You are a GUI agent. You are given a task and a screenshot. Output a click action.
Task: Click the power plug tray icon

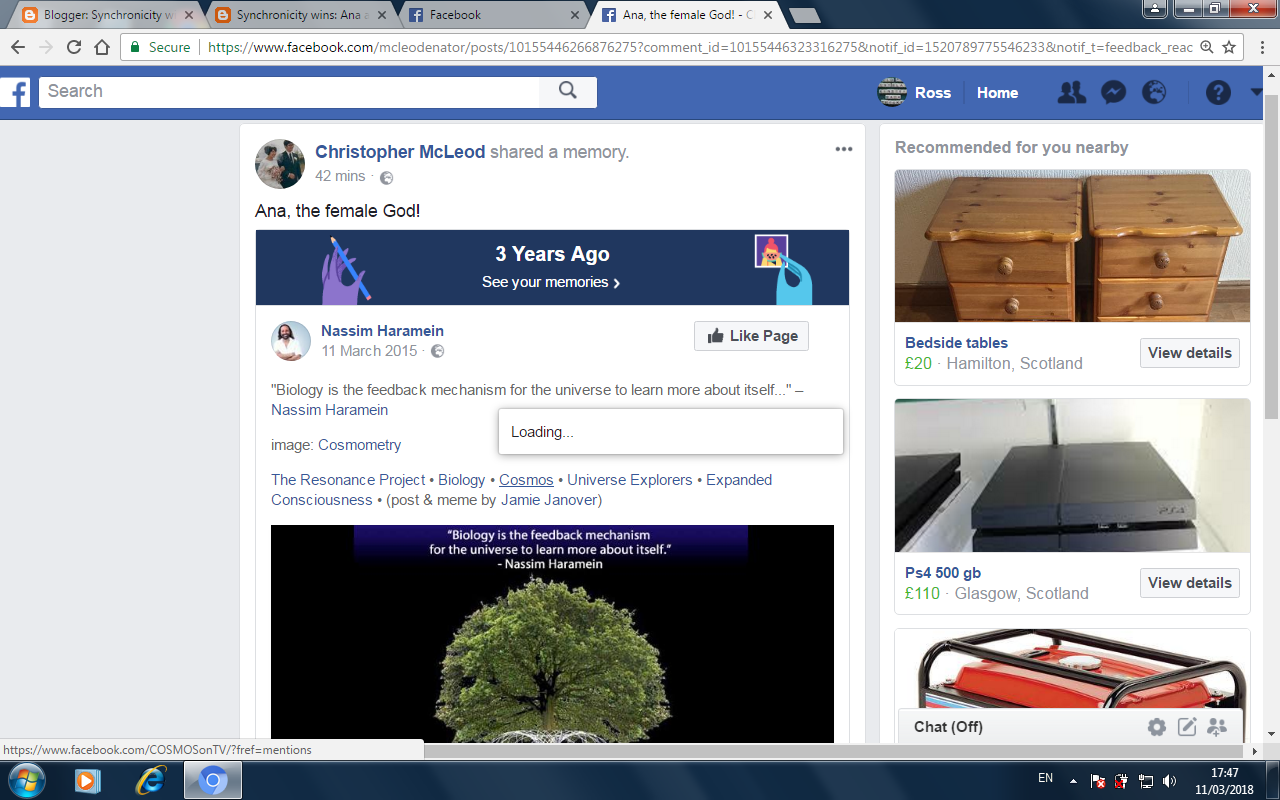coord(1122,780)
